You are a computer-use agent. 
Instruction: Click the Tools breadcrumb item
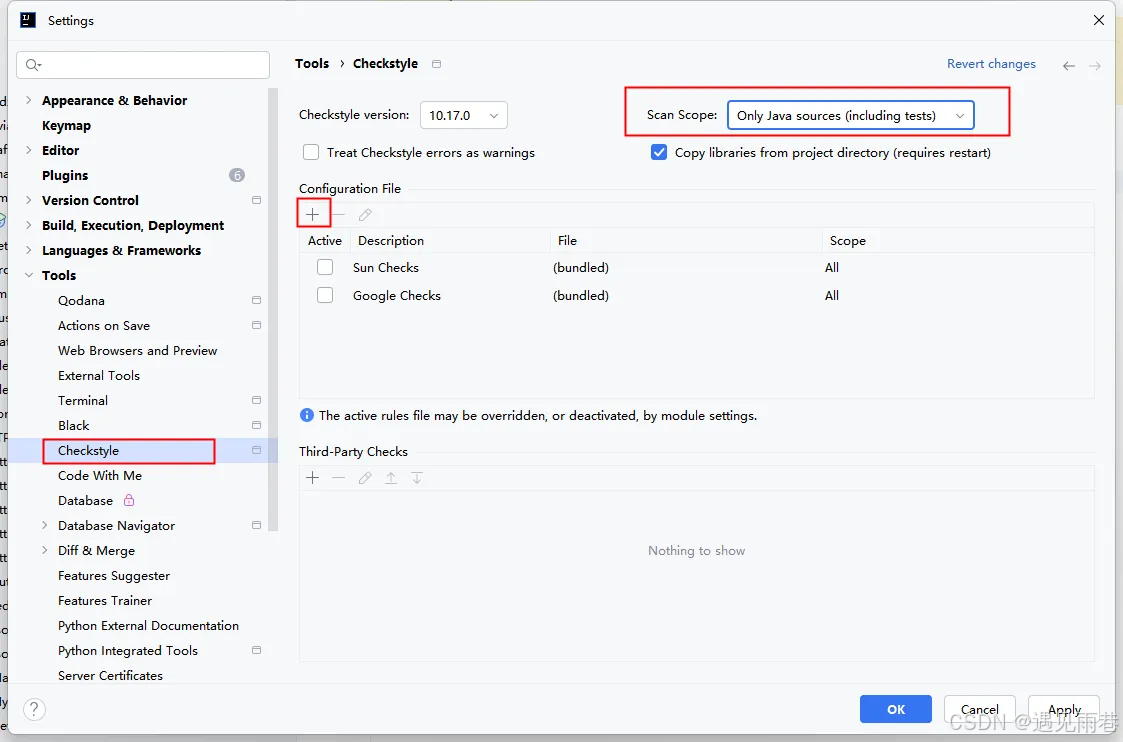[312, 63]
